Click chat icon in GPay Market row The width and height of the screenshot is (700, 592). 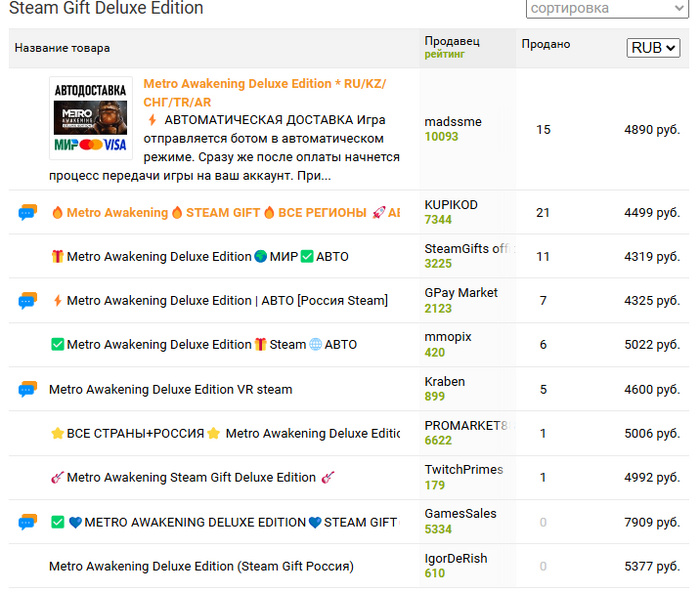coord(28,301)
